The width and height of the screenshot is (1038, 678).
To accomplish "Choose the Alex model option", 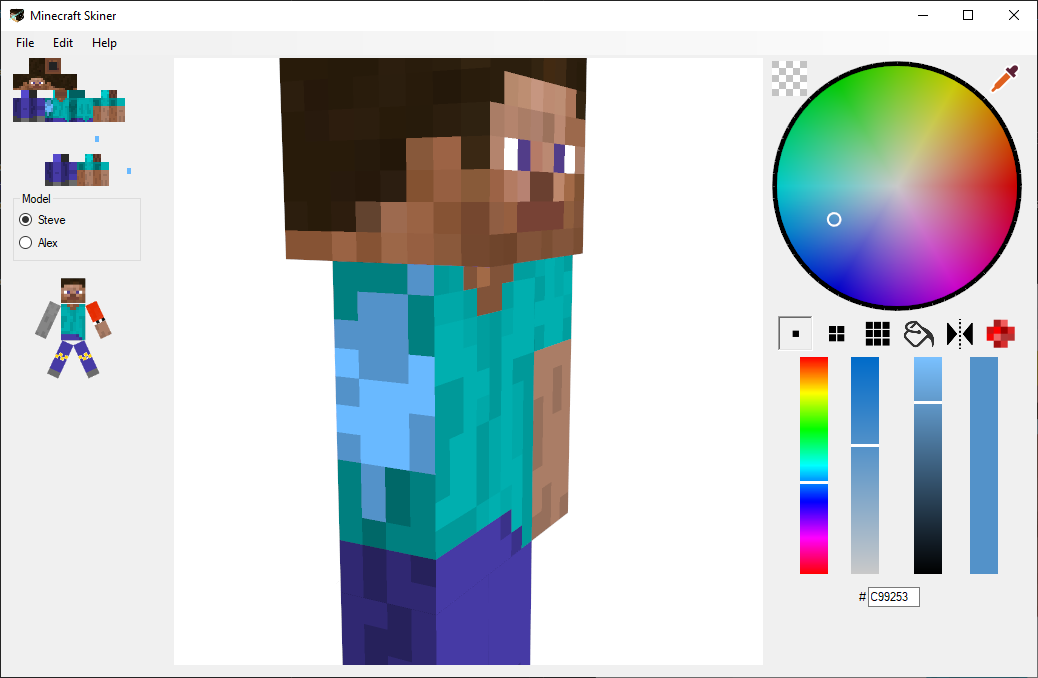I will pos(38,243).
